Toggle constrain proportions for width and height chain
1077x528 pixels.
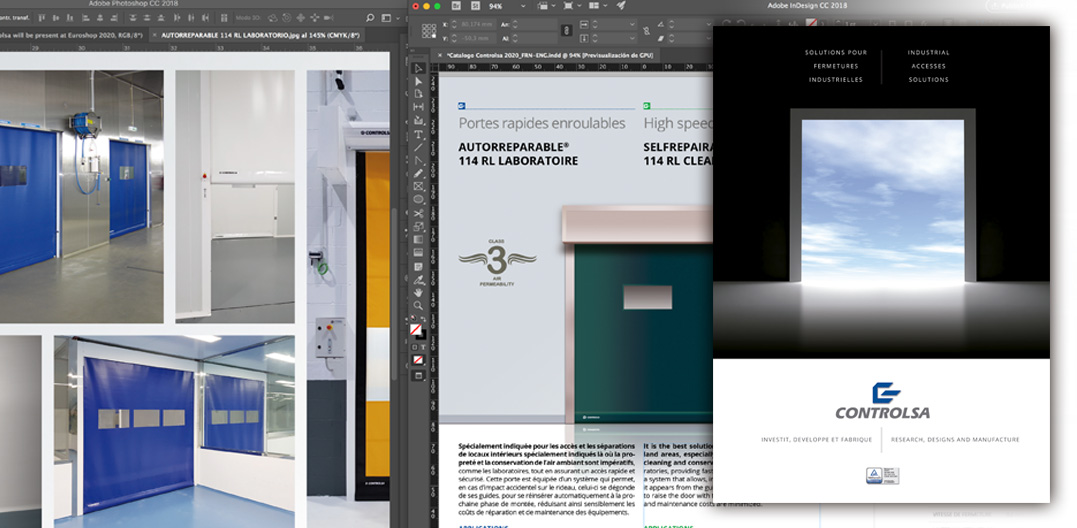point(567,30)
